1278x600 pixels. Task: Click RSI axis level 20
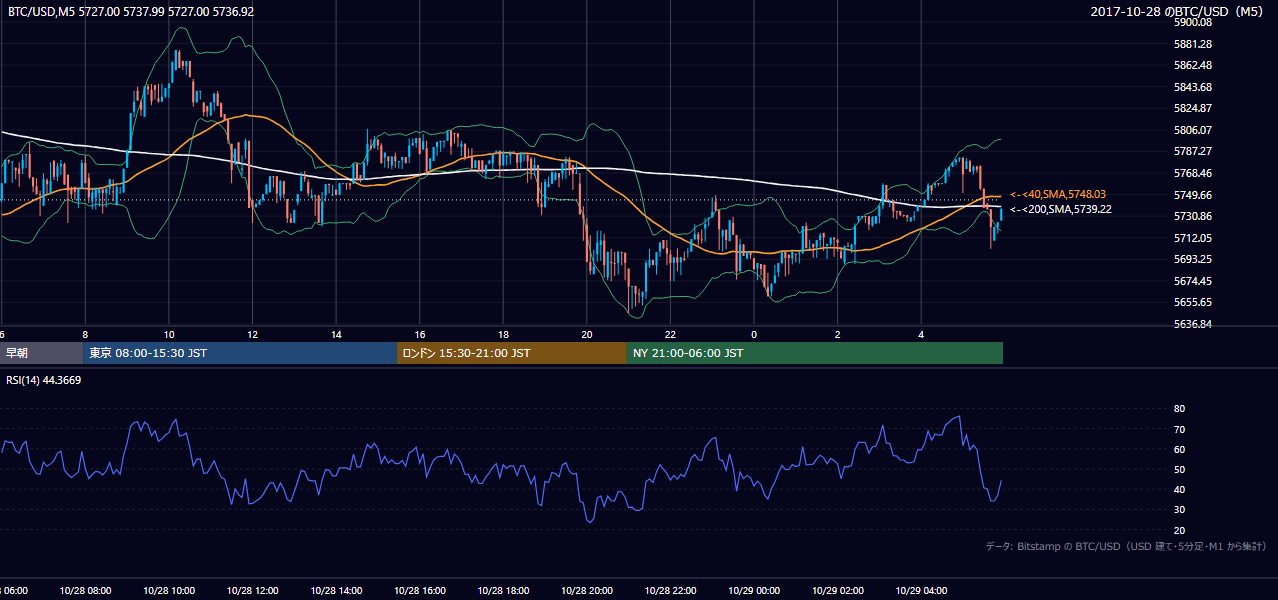1179,530
